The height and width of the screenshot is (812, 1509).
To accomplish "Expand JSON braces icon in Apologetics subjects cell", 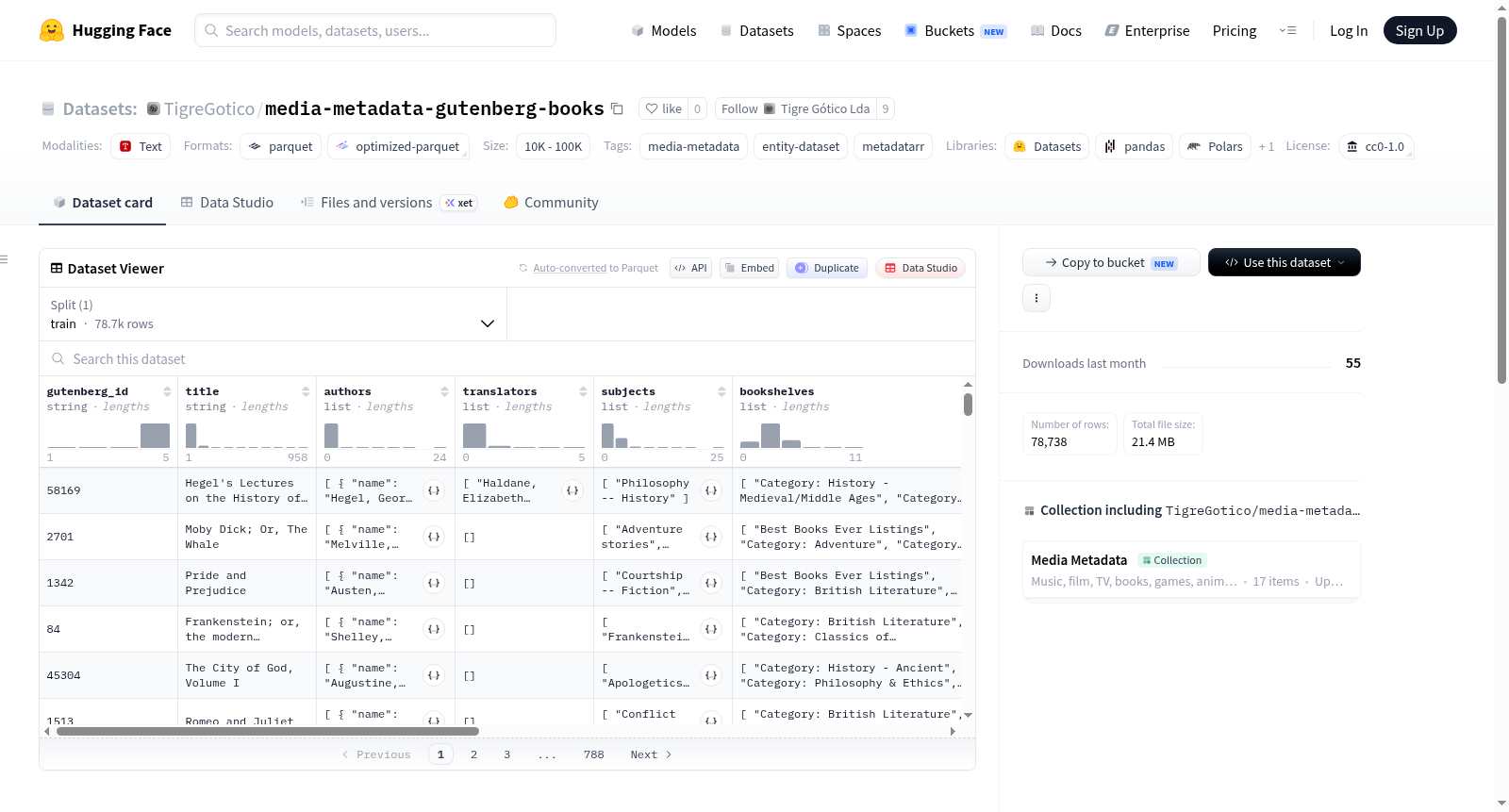I will click(711, 675).
